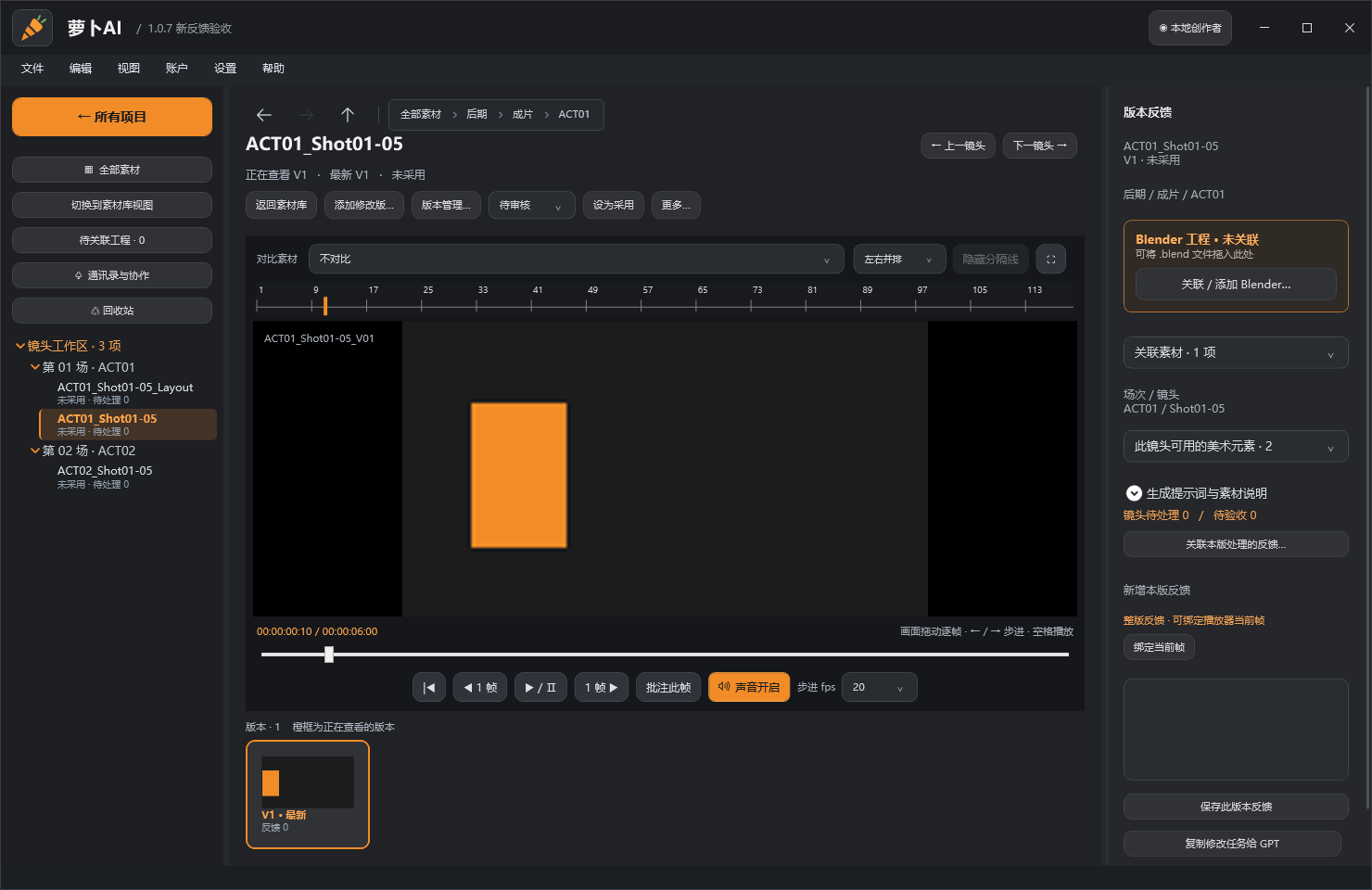Click 保存此版本反馈 button

click(1236, 807)
